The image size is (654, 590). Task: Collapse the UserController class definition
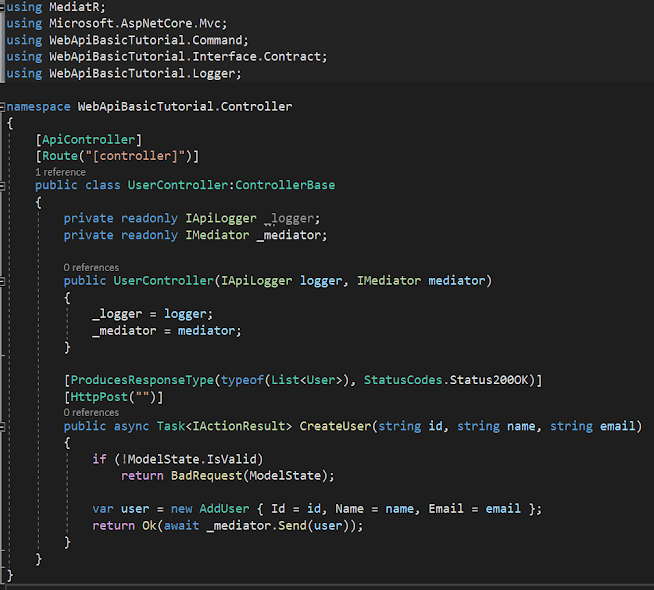pyautogui.click(x=2, y=186)
